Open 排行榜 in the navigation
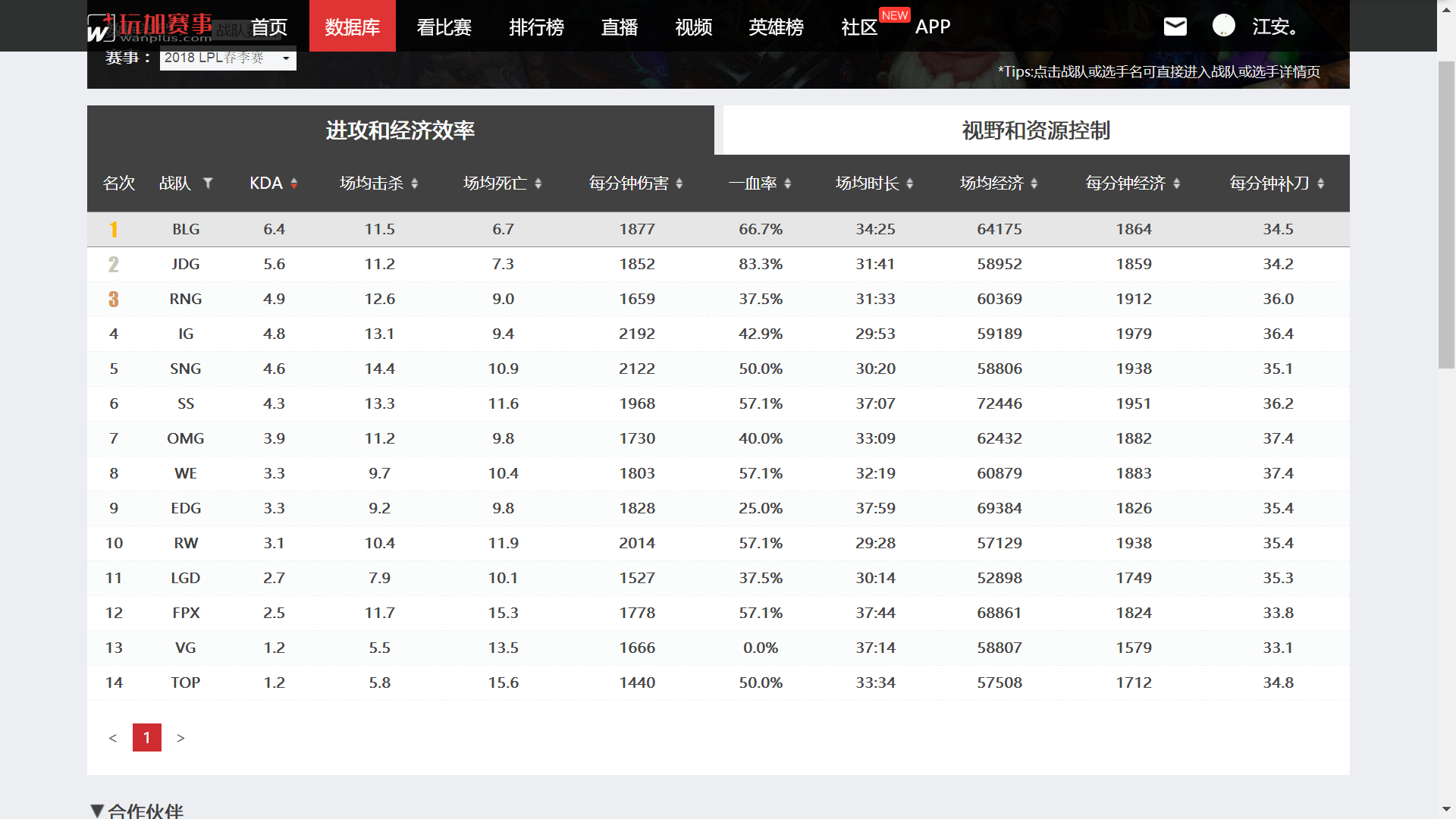The height and width of the screenshot is (819, 1456). pos(537,27)
